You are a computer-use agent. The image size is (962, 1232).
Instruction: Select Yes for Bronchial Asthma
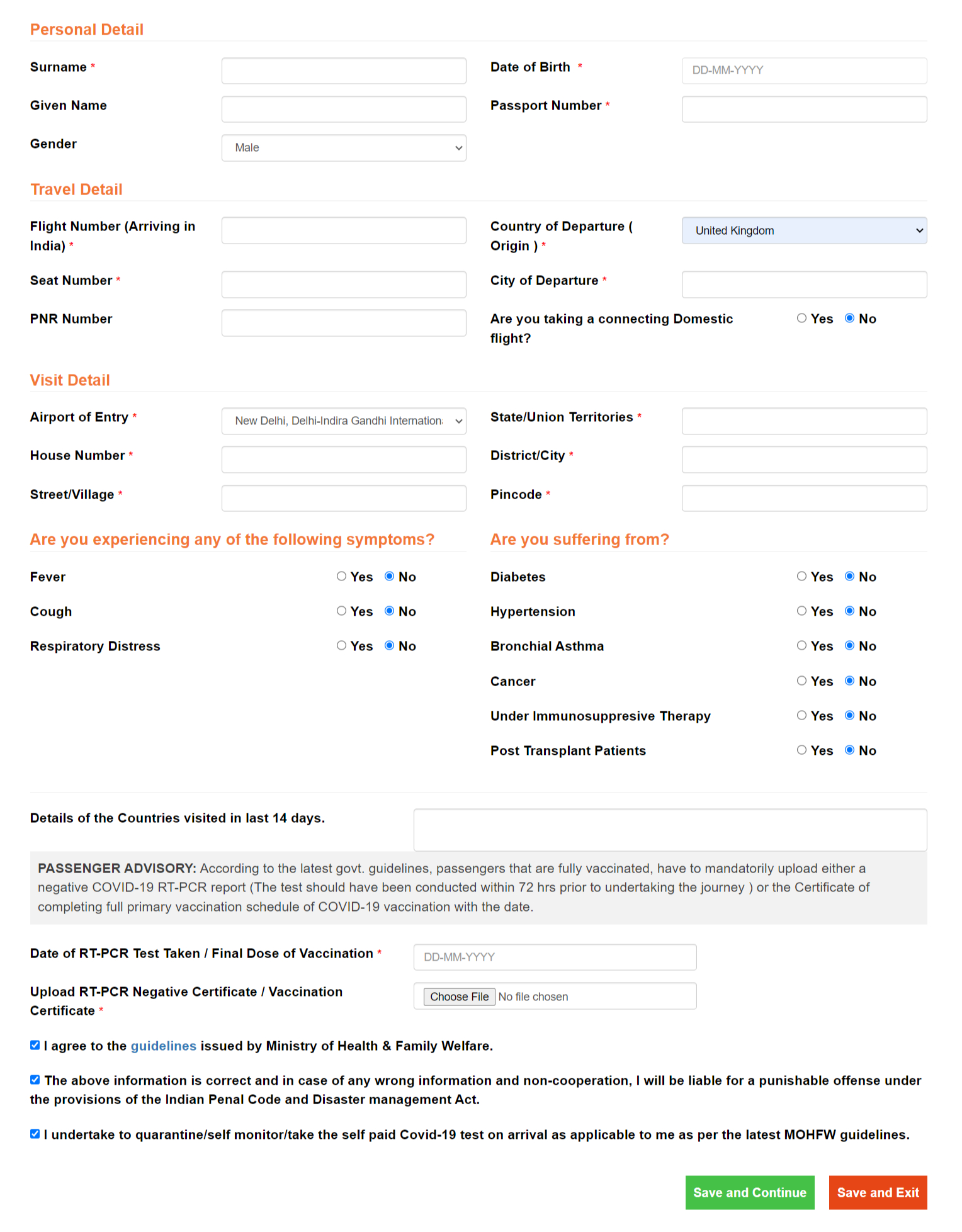801,646
